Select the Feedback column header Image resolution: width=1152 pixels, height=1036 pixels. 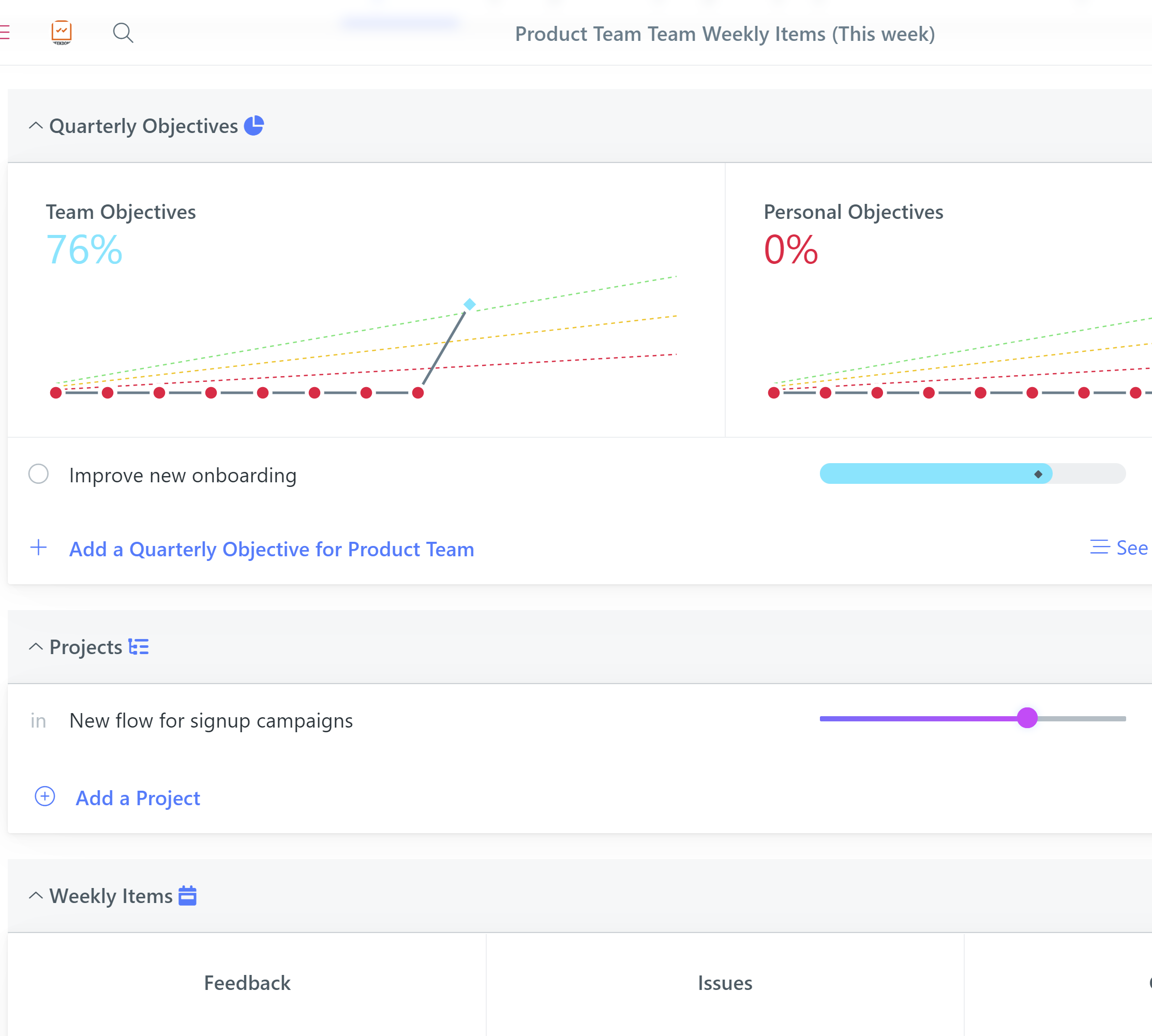point(247,983)
